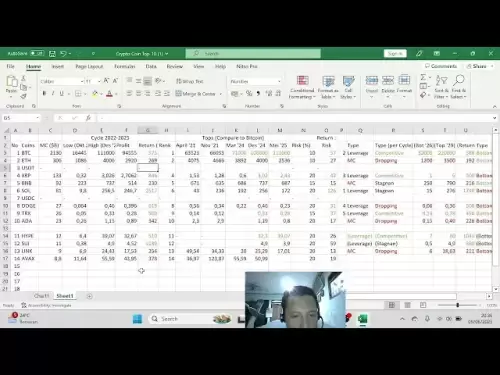The image size is (500, 375).
Task: Click the Insert Function fx icon
Action: pos(88,118)
